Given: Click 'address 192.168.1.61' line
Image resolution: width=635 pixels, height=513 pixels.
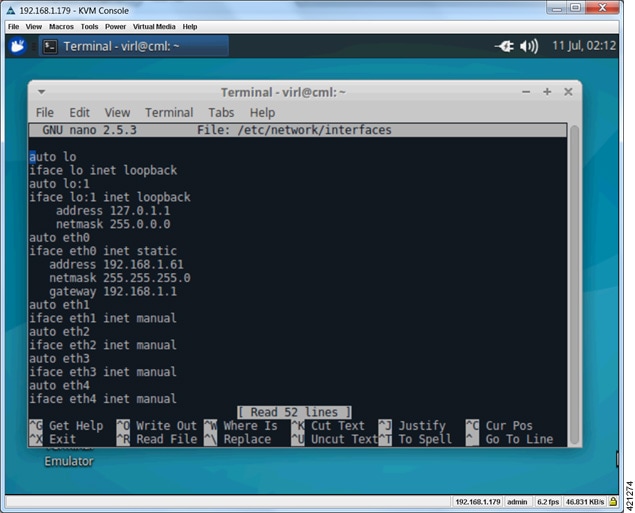Looking at the screenshot, I should click(116, 264).
